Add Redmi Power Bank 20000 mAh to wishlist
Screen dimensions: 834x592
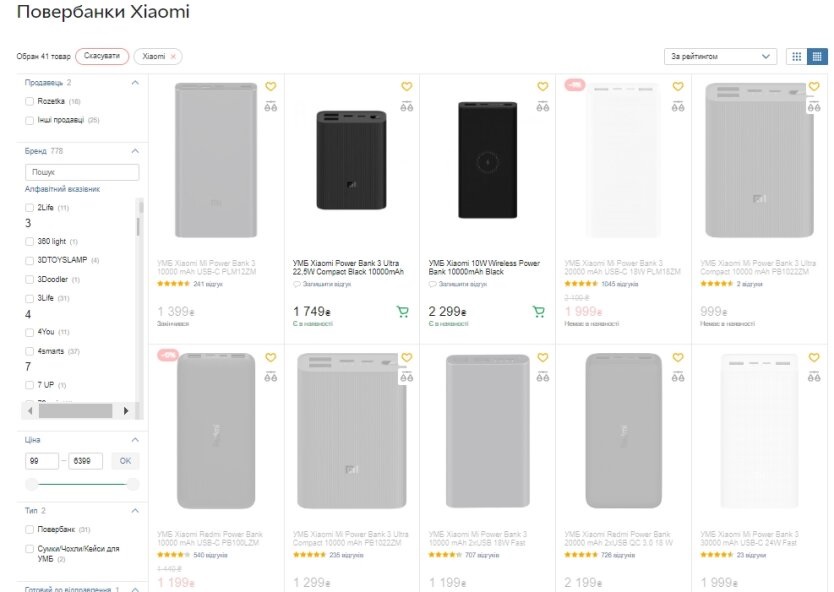678,357
